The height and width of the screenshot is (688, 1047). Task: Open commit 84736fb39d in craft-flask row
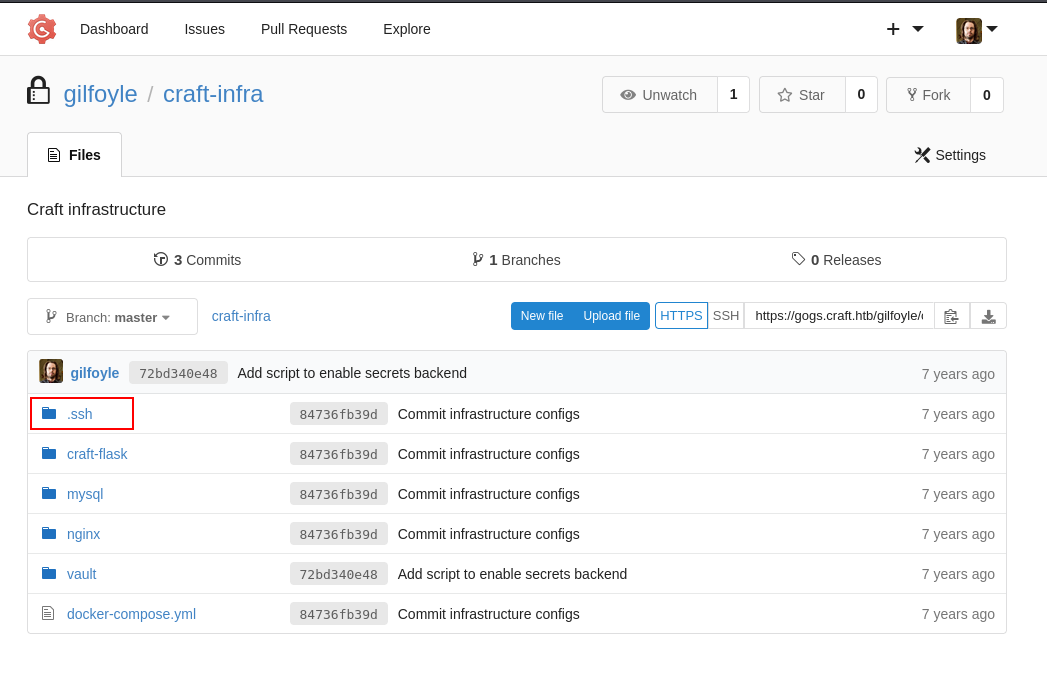339,454
